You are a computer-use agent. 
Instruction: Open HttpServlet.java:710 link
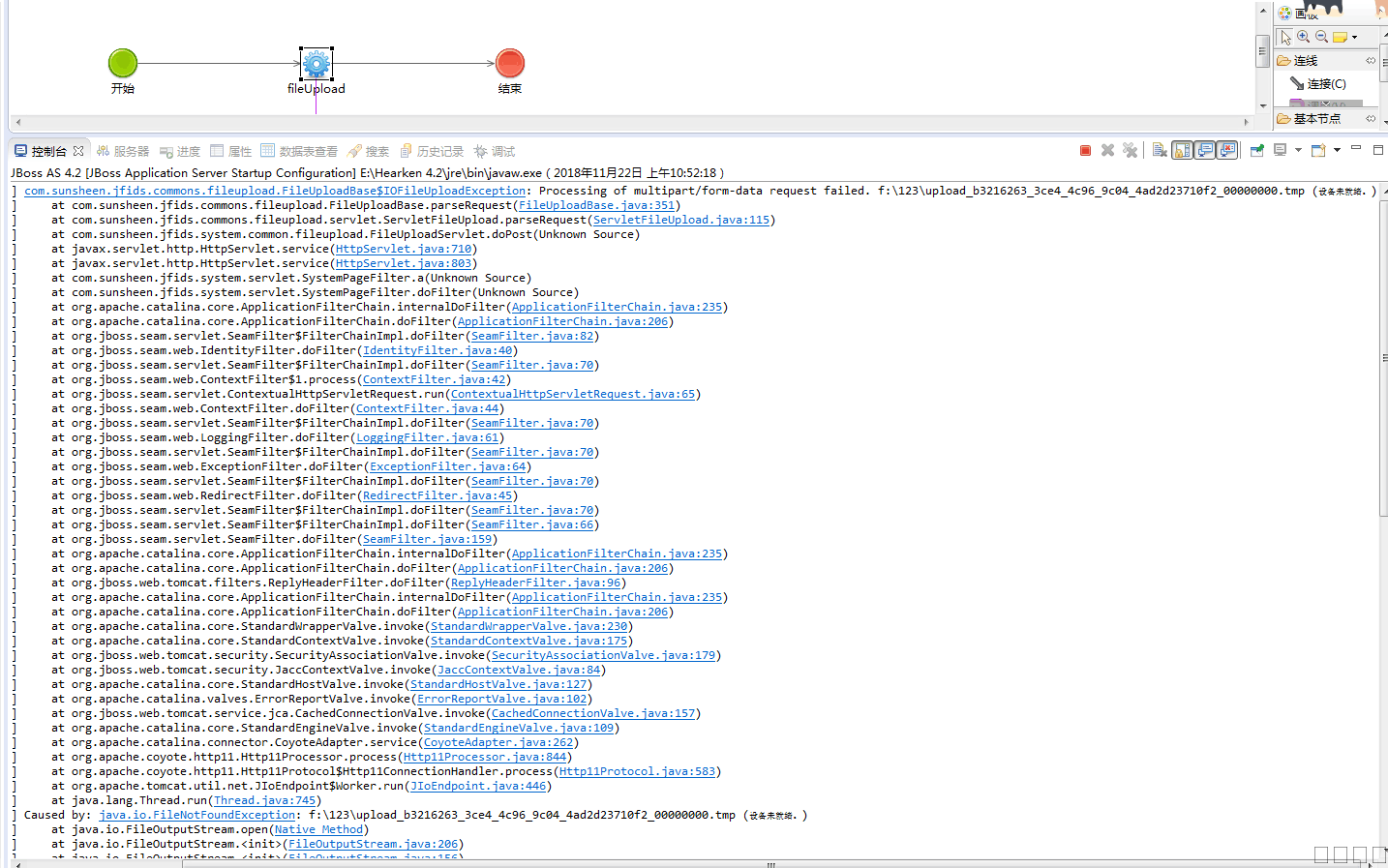coord(404,249)
